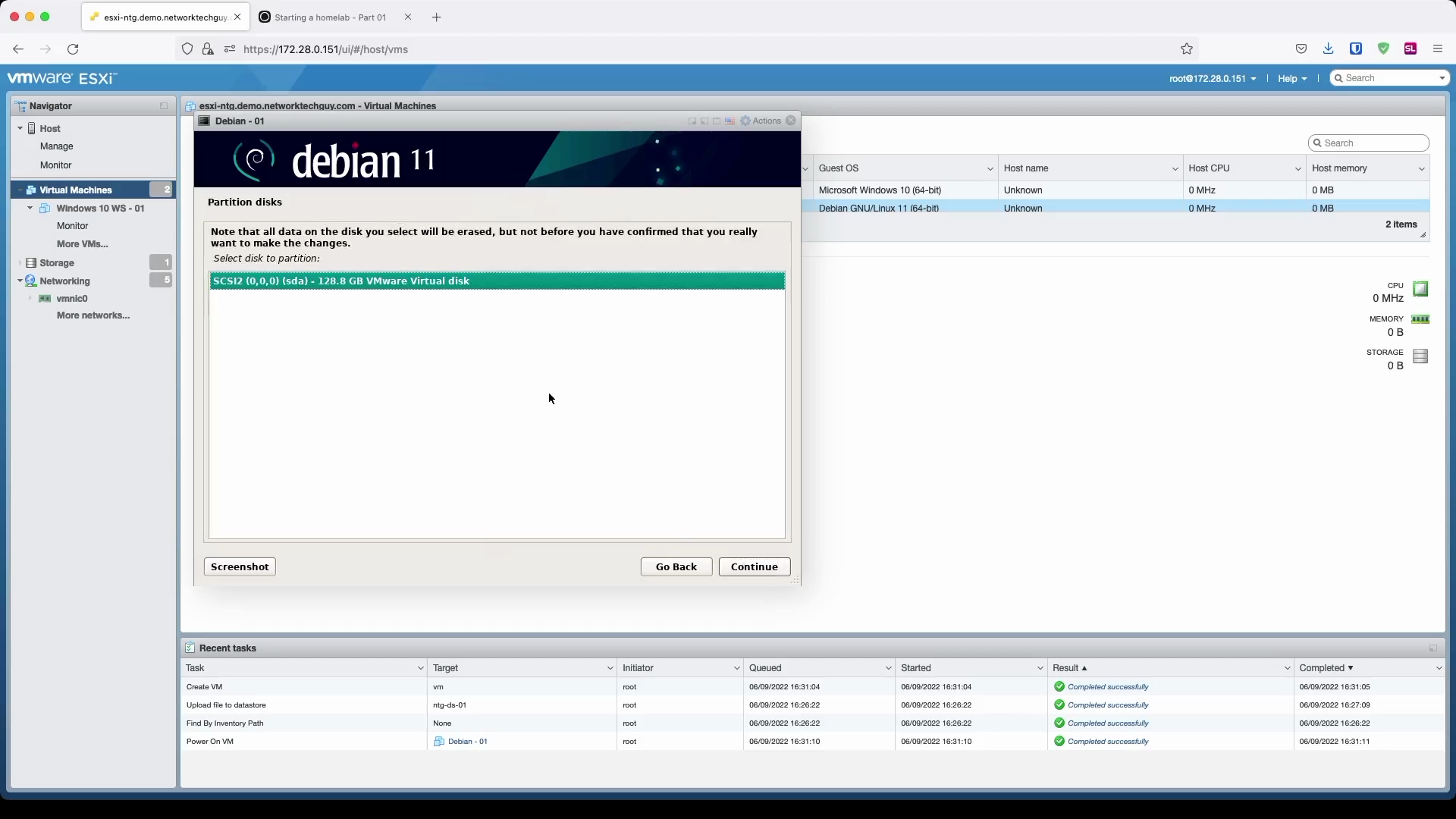Expand the Storage tree node
The width and height of the screenshot is (1456, 819).
(20, 263)
